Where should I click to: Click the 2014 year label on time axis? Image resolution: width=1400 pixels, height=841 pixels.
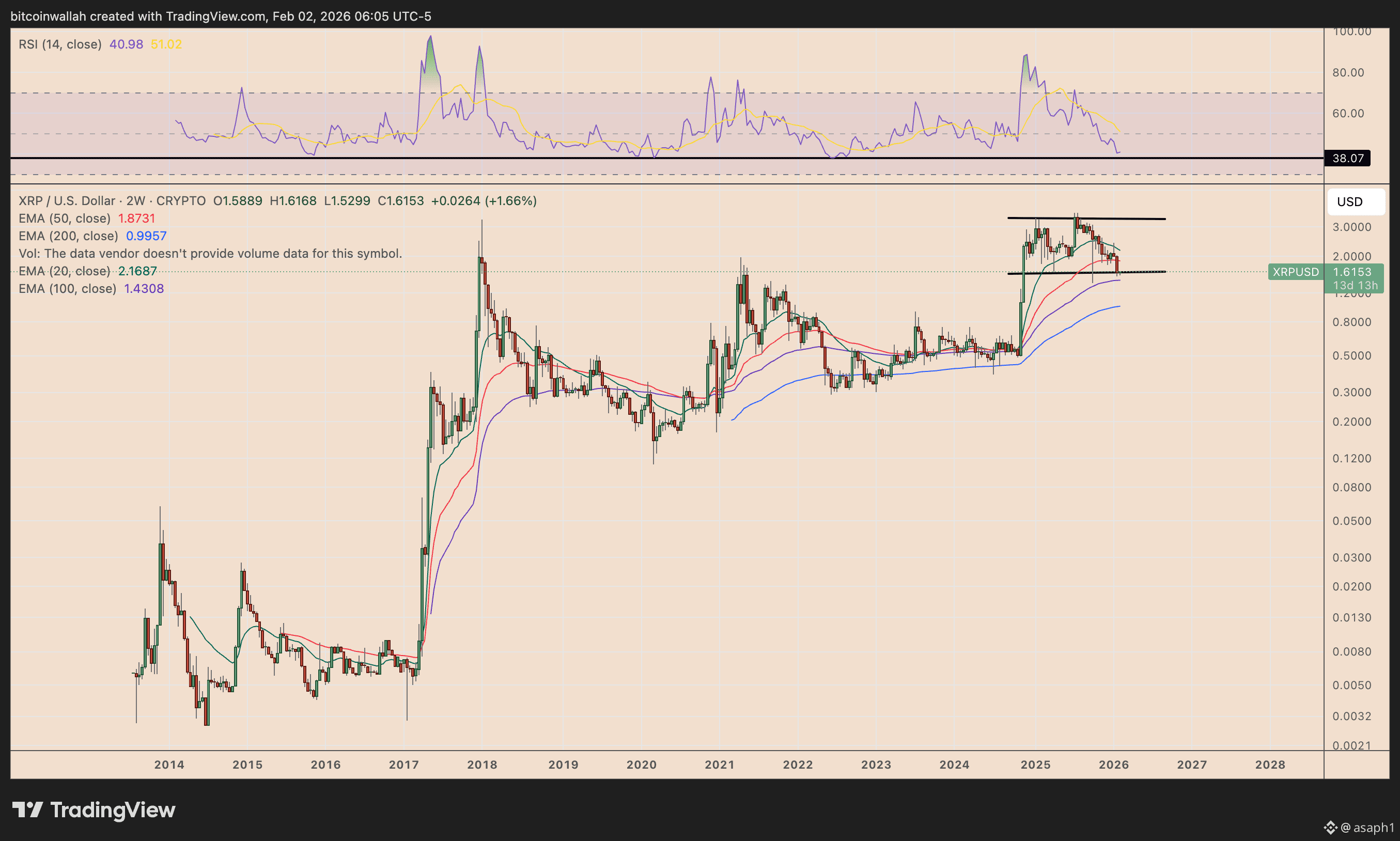169,765
